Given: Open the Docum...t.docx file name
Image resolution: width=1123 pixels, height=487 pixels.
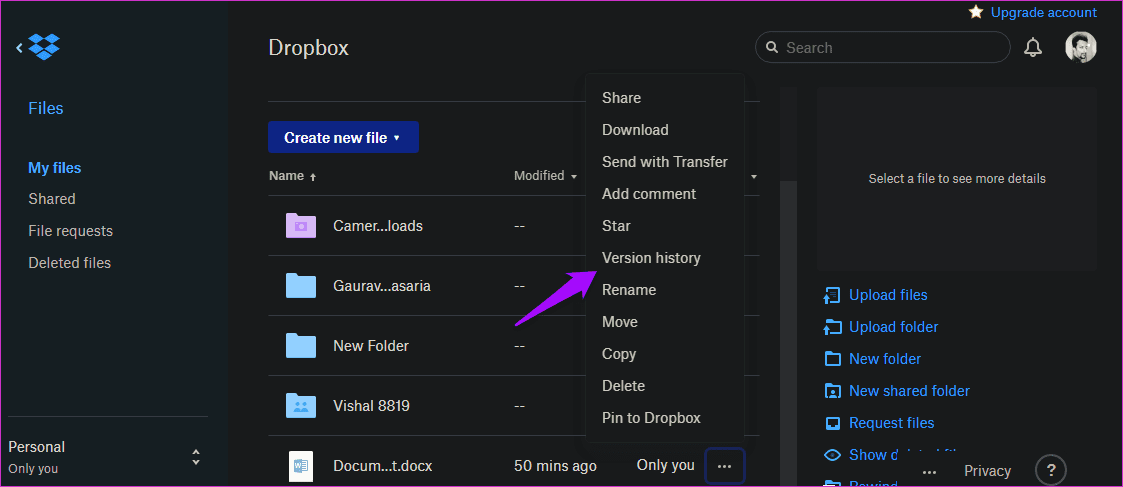Looking at the screenshot, I should 382,466.
